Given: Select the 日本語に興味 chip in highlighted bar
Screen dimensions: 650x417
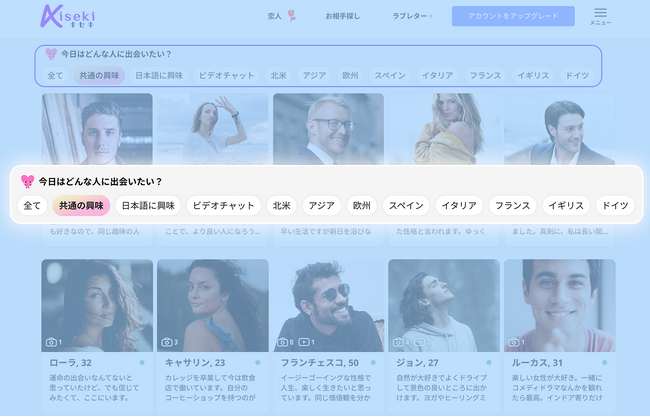Looking at the screenshot, I should [x=148, y=205].
